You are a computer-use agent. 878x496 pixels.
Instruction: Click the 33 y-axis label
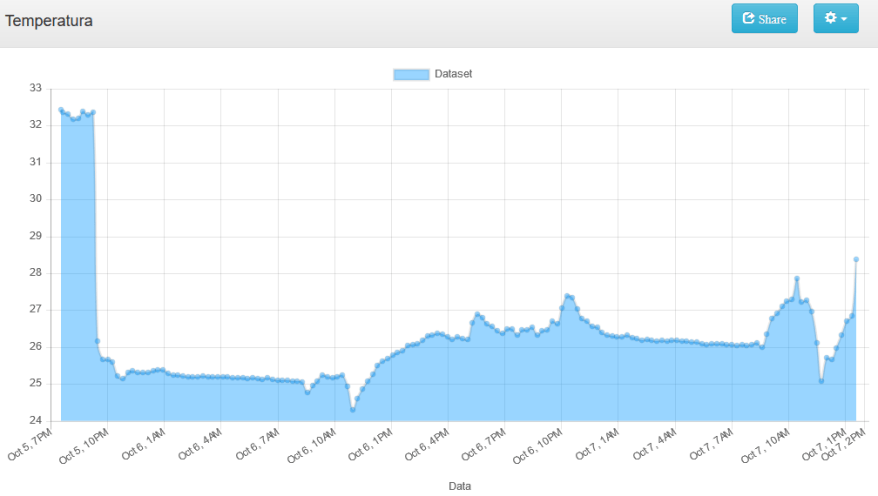[35, 88]
